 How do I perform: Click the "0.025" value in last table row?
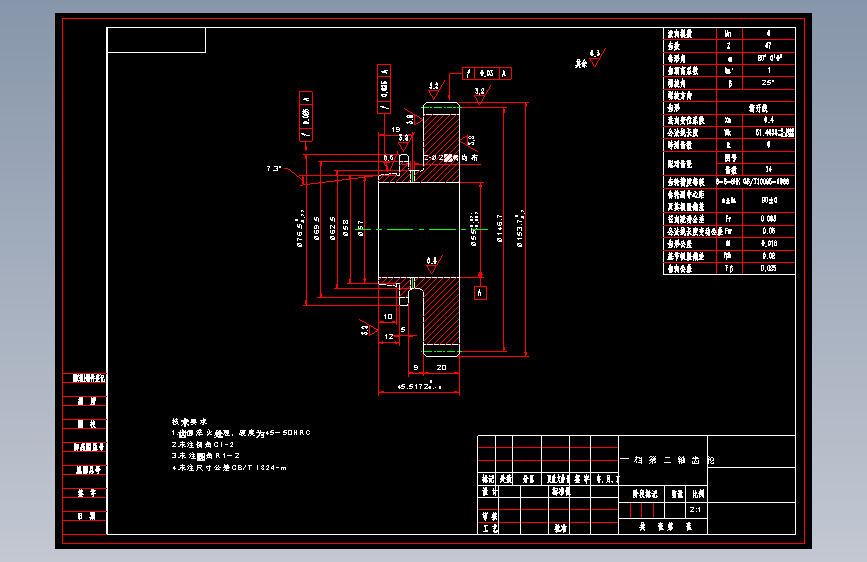(x=768, y=268)
